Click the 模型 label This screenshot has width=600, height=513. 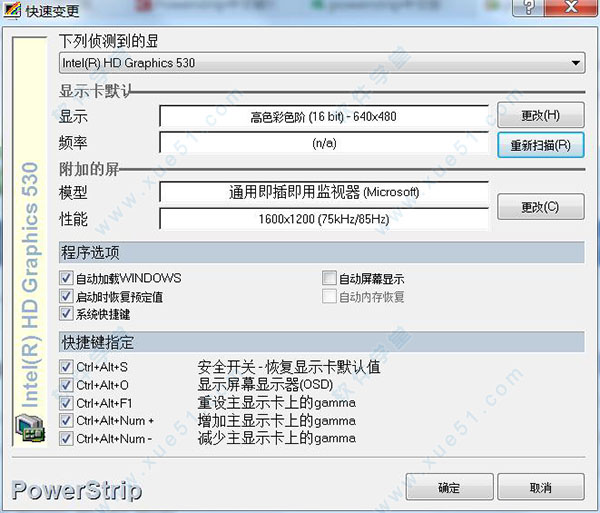point(73,192)
